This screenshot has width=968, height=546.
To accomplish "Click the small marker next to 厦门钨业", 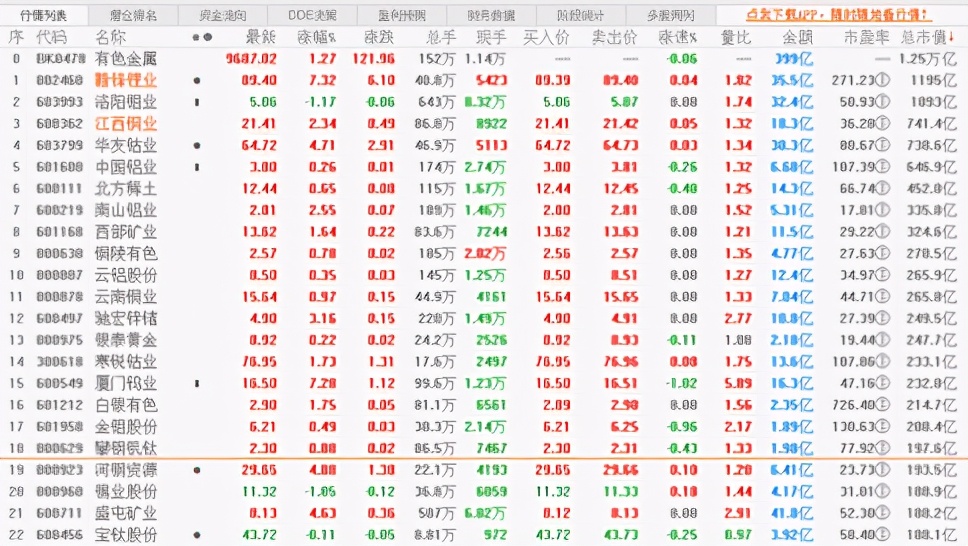I will pyautogui.click(x=196, y=383).
